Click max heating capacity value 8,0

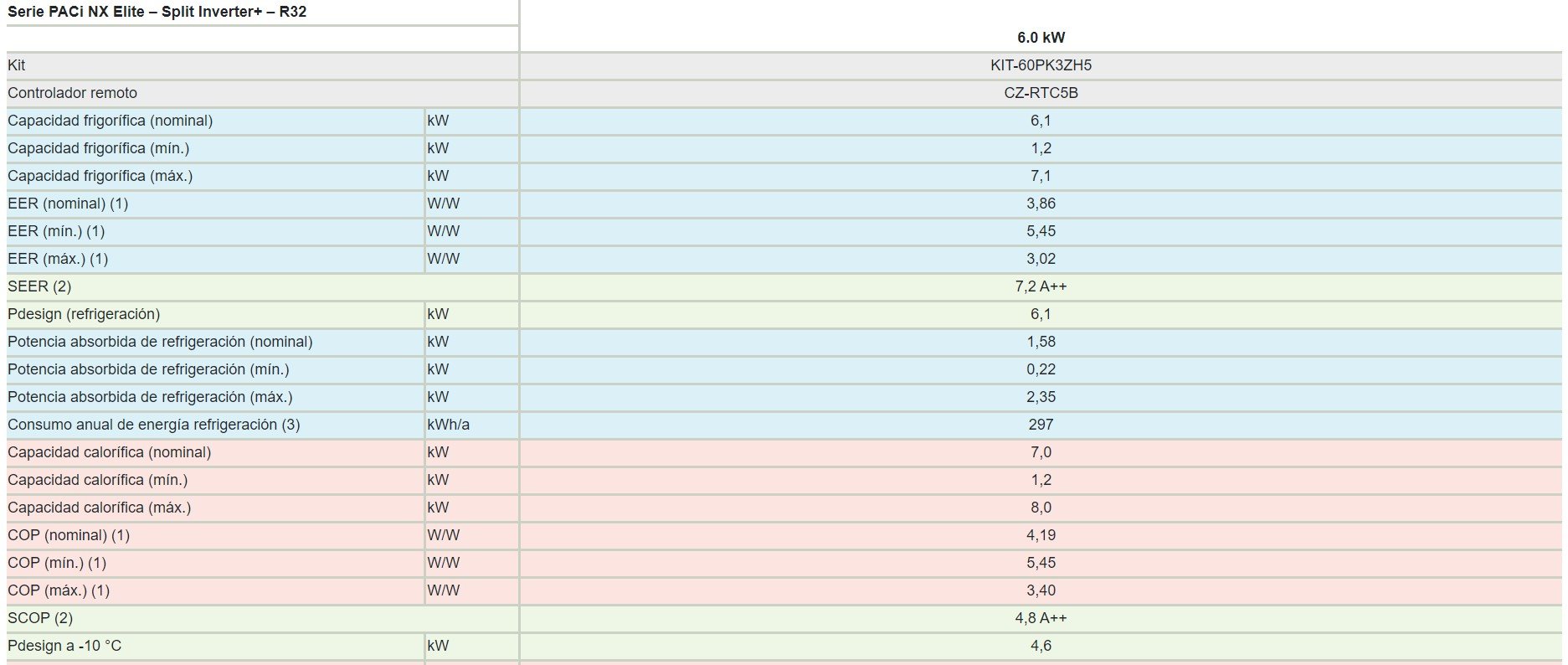click(x=1041, y=508)
